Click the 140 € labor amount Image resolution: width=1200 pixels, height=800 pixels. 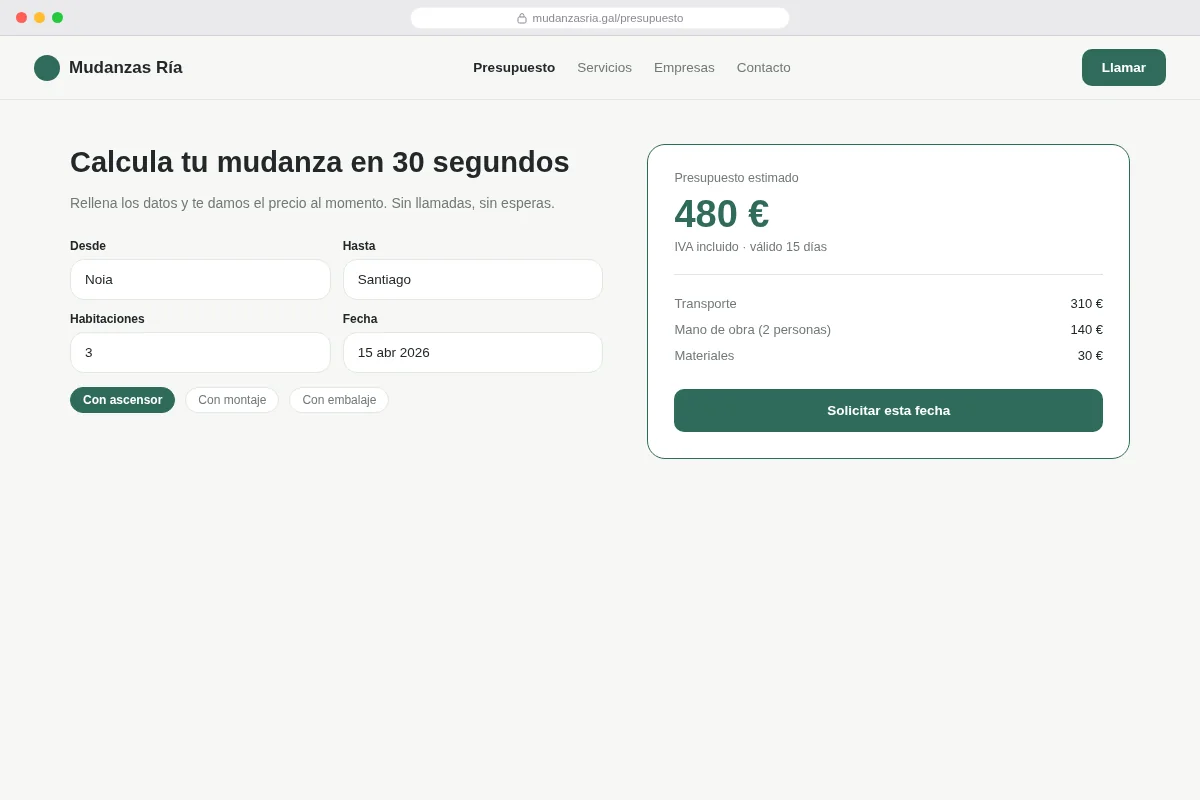click(1086, 330)
